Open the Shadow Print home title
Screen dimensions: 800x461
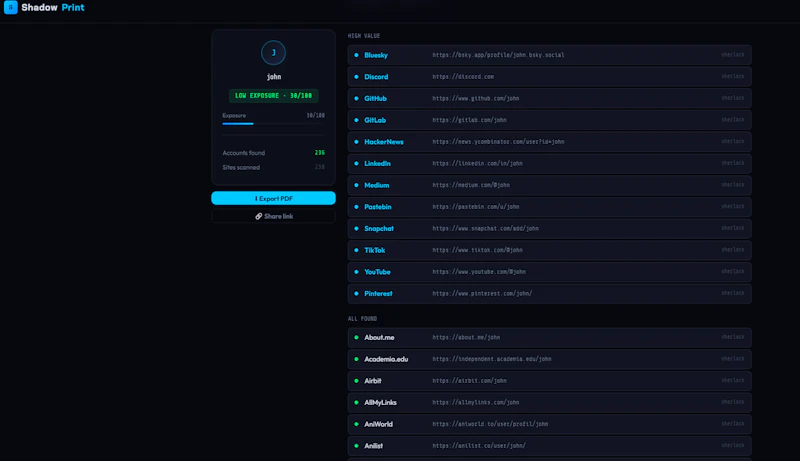tap(53, 8)
